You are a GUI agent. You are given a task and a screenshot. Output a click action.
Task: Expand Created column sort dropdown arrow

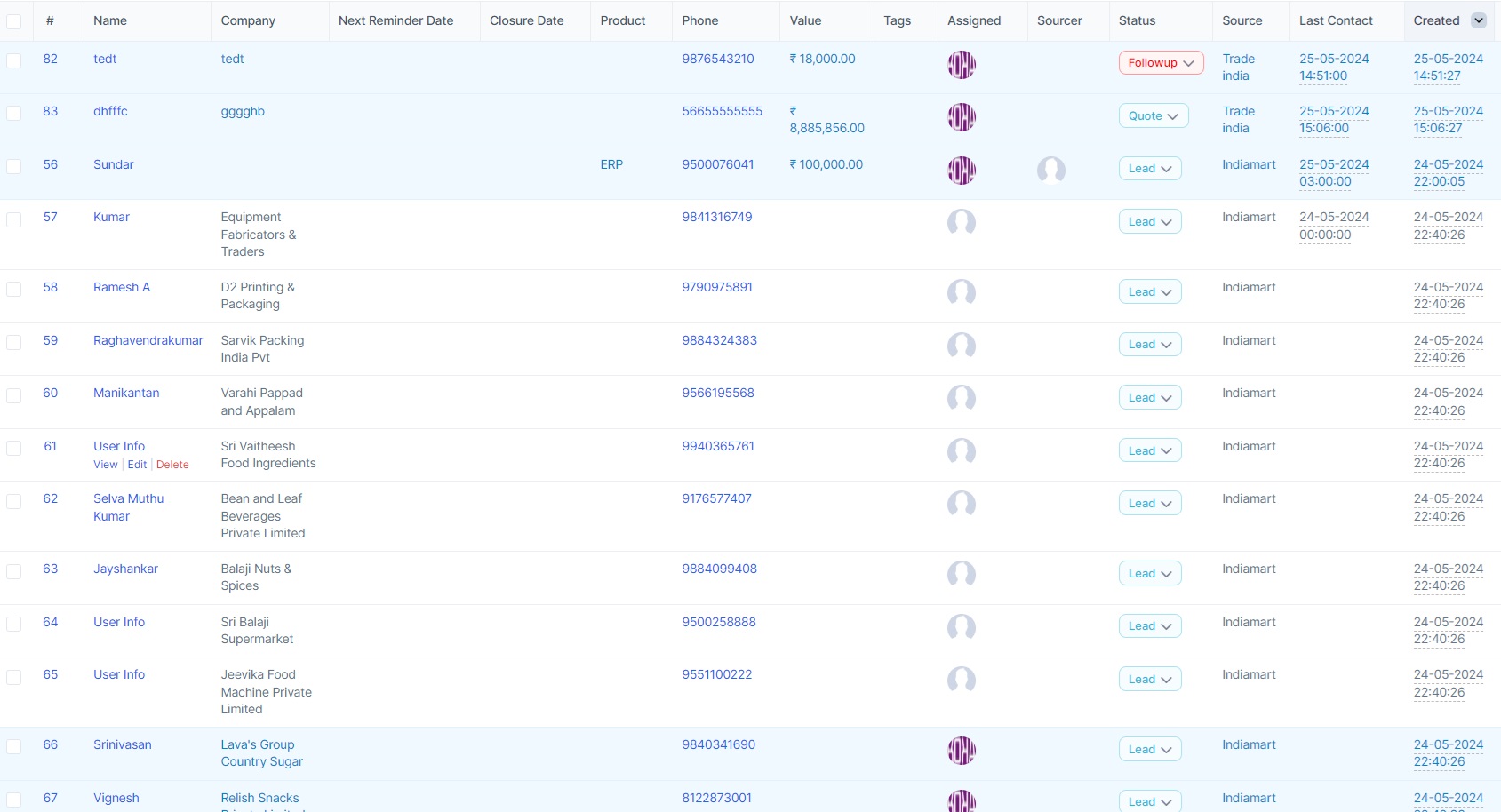click(x=1479, y=20)
